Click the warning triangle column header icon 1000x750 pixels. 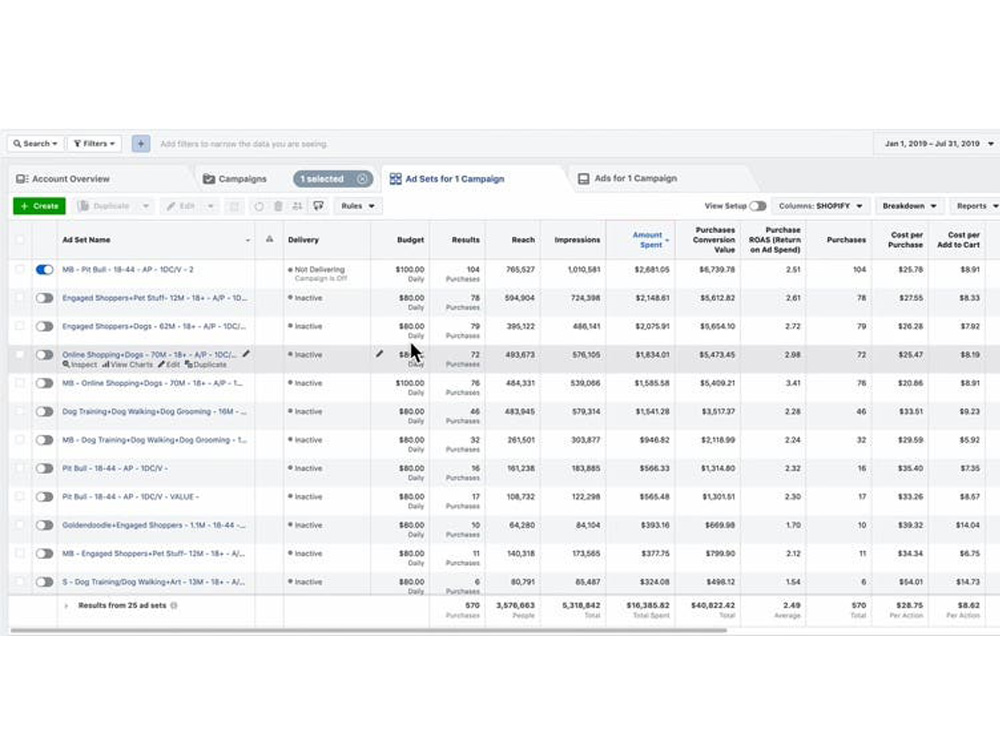[269, 239]
